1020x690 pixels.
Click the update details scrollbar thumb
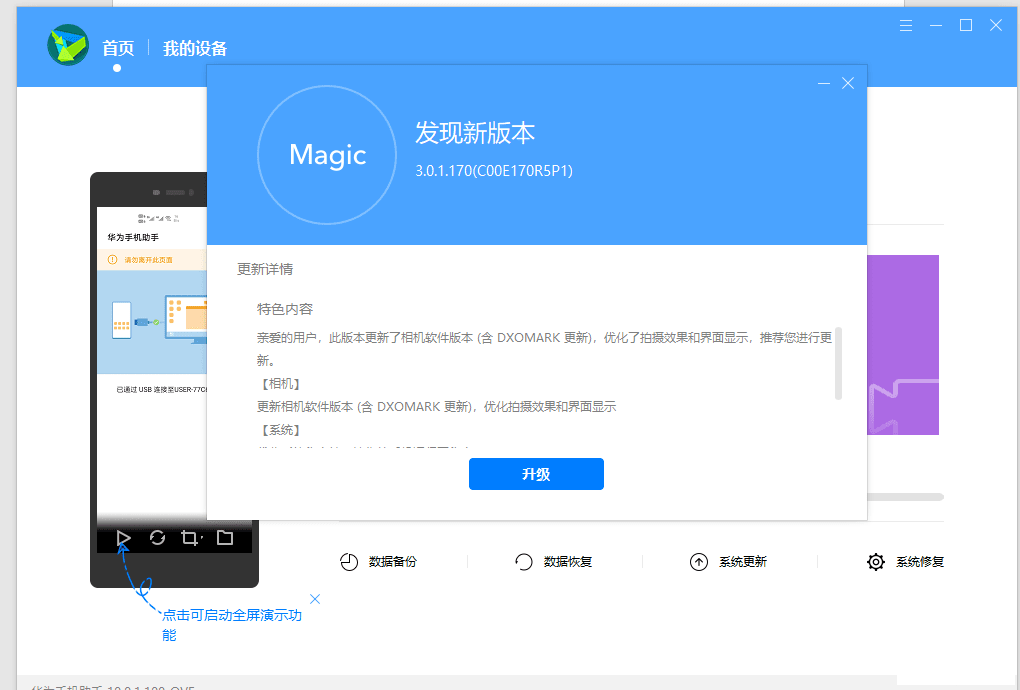839,363
